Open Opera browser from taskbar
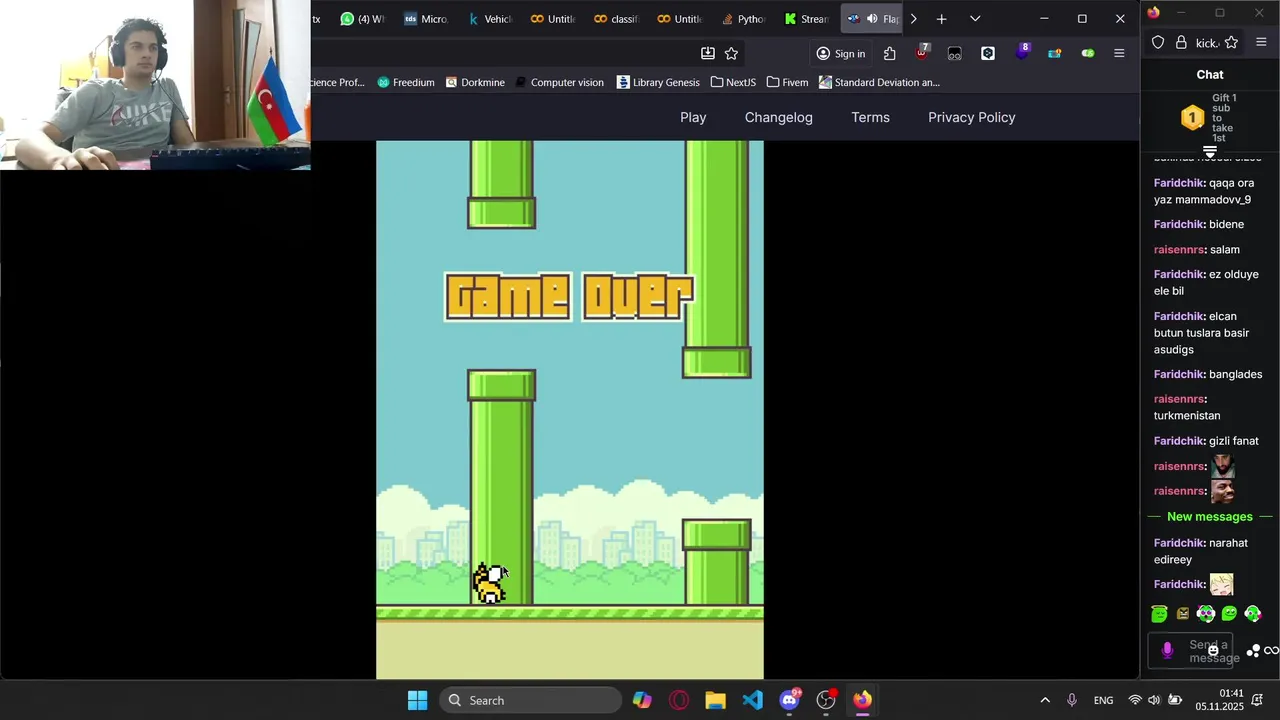Image resolution: width=1280 pixels, height=720 pixels. (679, 700)
